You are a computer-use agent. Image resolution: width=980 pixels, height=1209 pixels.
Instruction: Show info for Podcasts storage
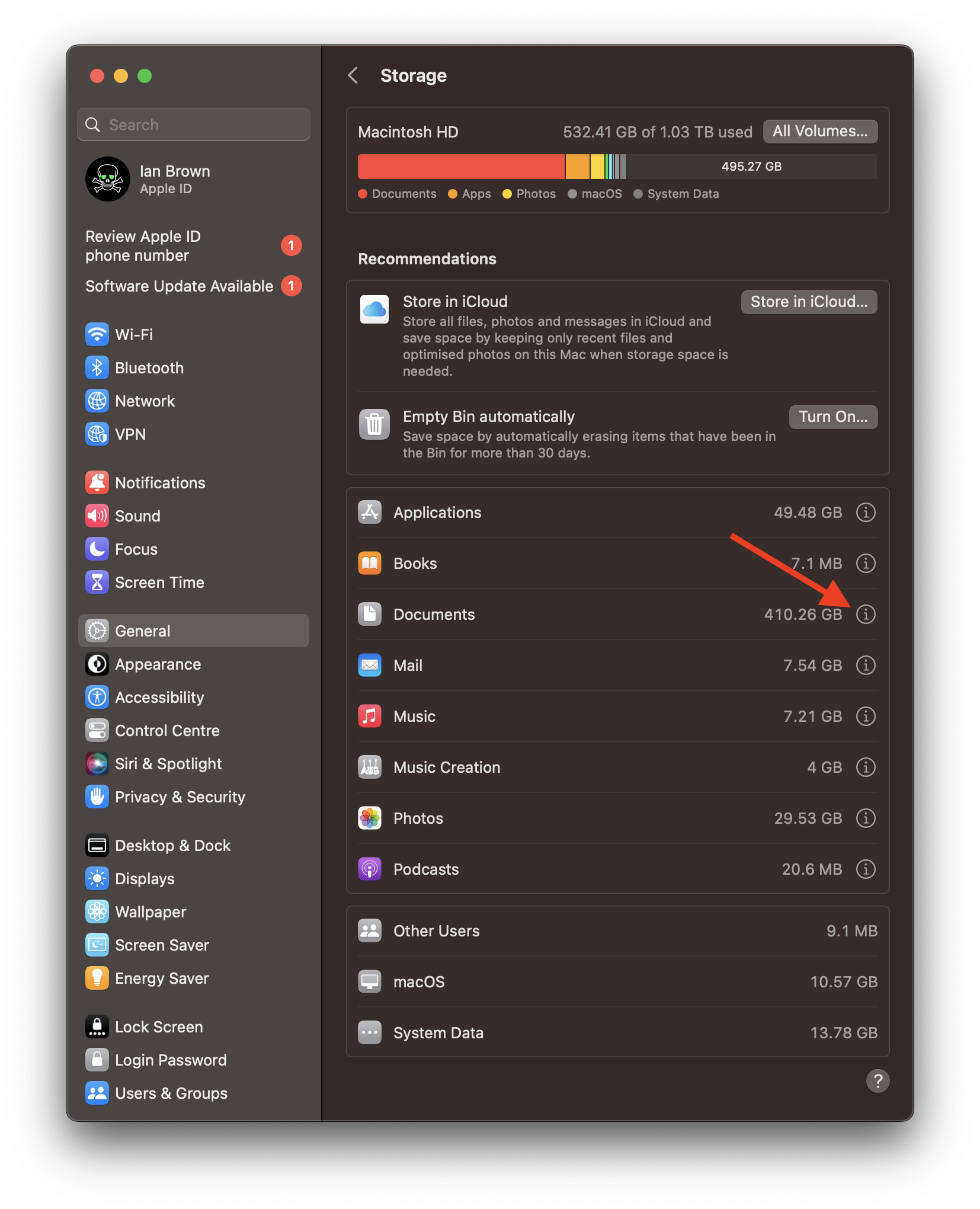coord(866,869)
